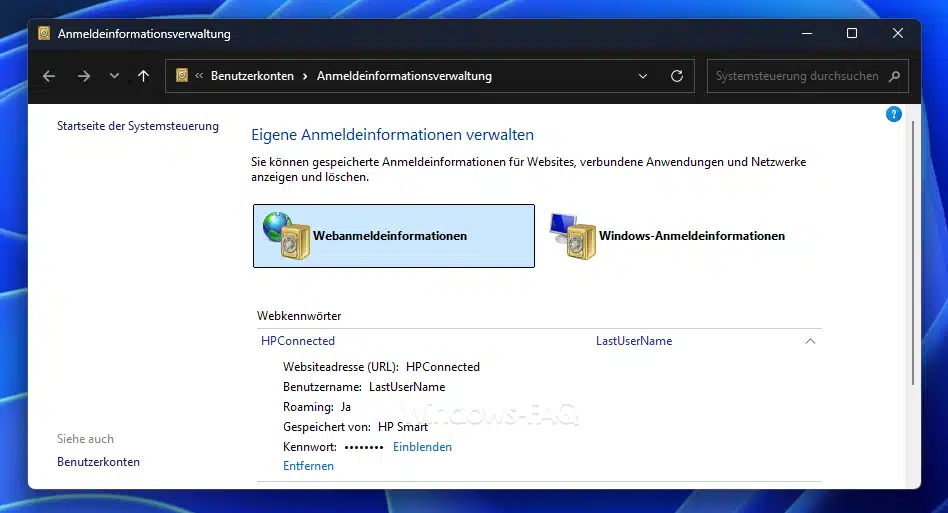Click heading Eigene Anmeldeinformationen verwalten

coord(392,134)
